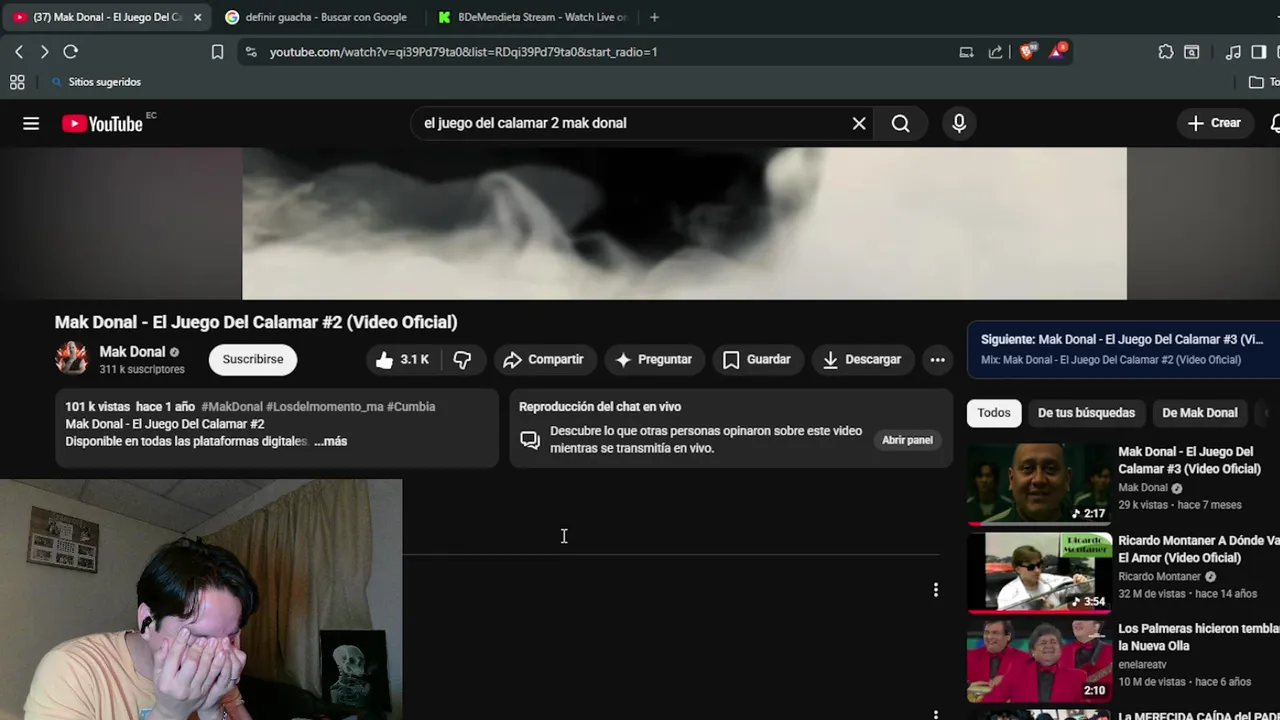Open the Preguntar AI button

tap(654, 359)
